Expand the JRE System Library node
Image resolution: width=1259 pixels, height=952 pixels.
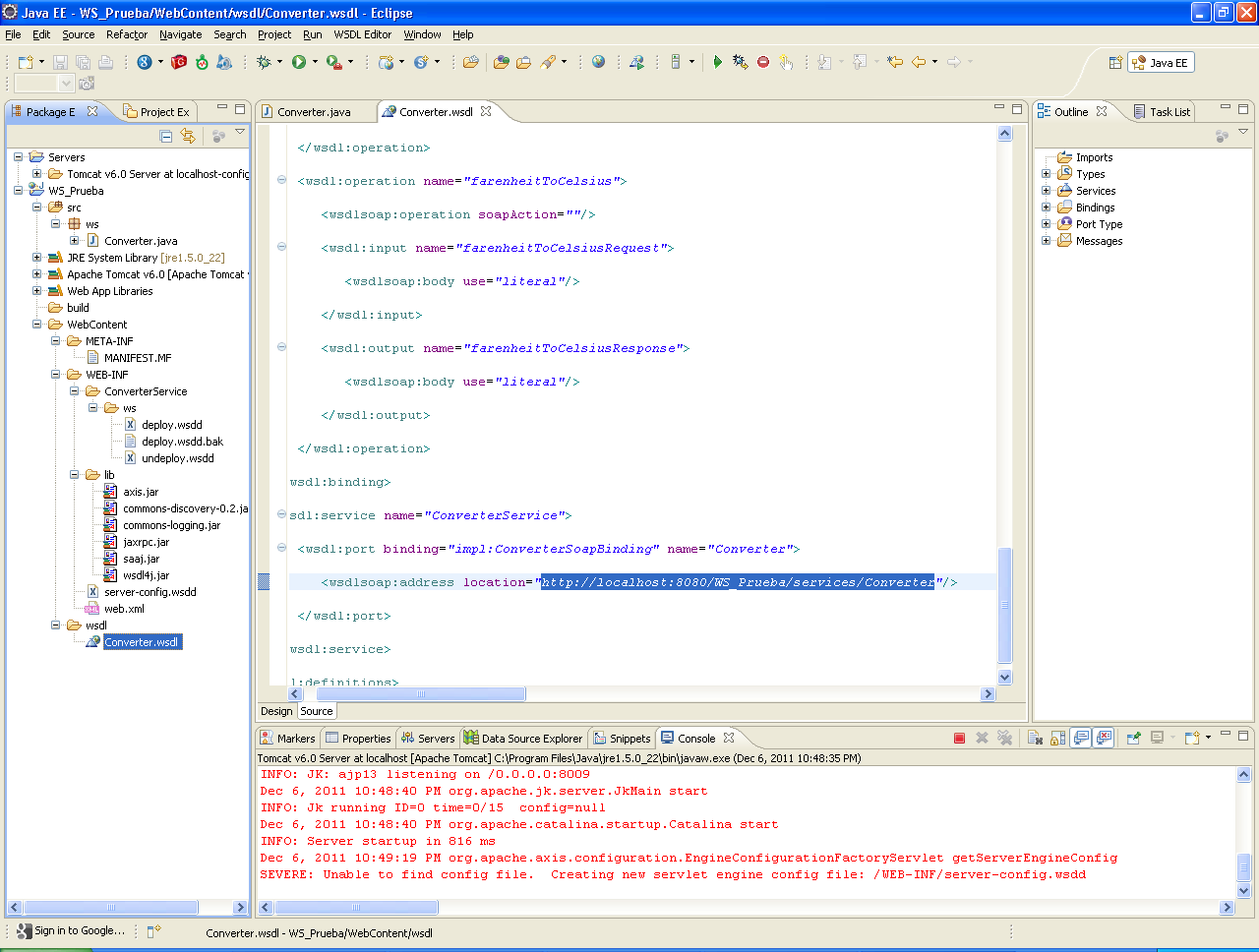click(x=36, y=258)
